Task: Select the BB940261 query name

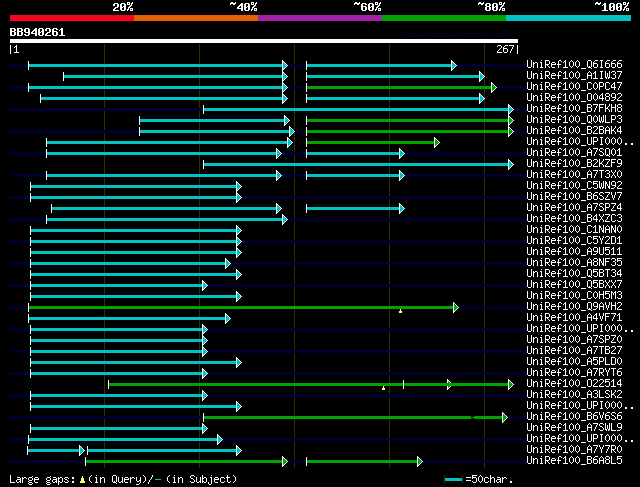Action: pyautogui.click(x=37, y=32)
